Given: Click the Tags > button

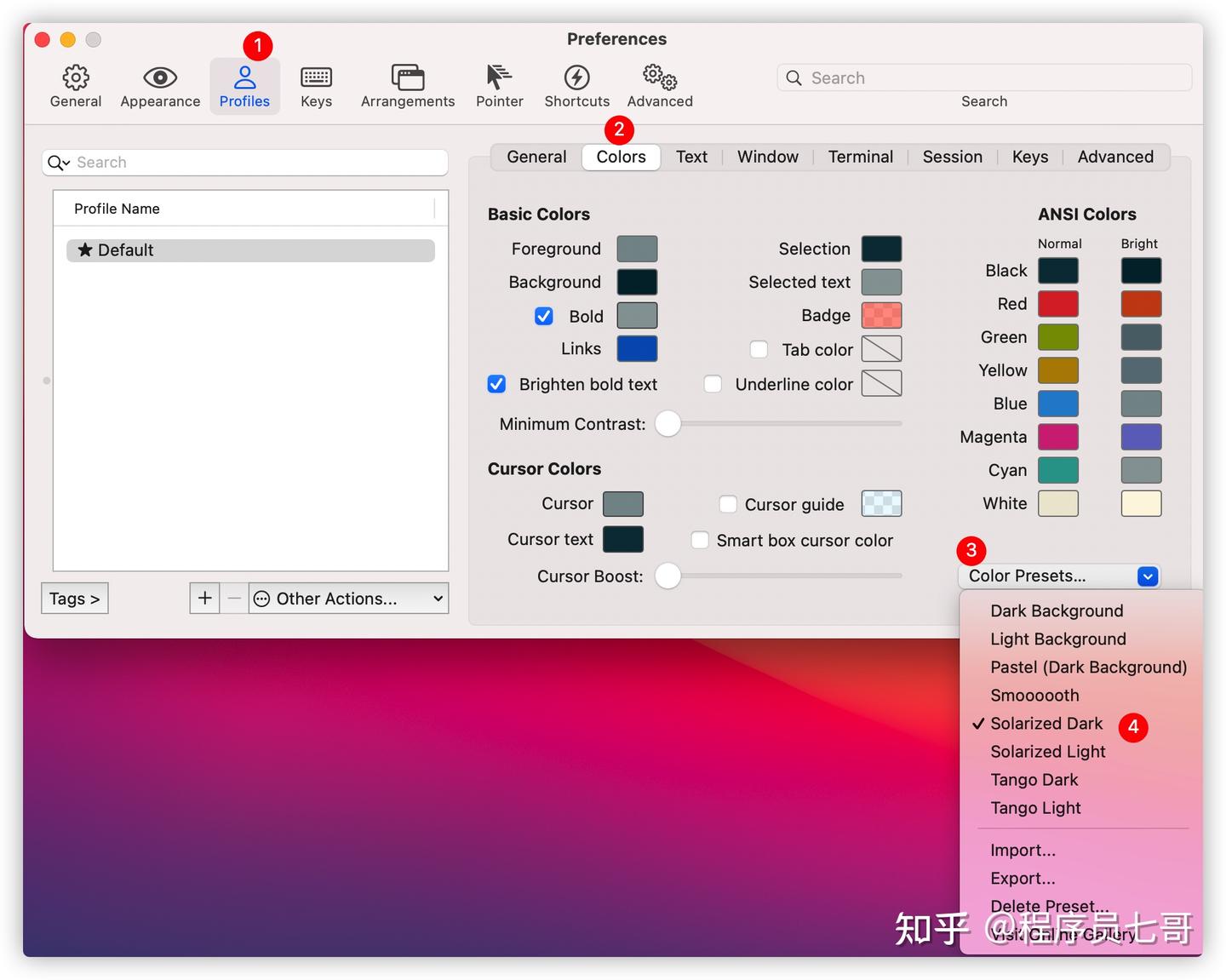Looking at the screenshot, I should coord(75,599).
